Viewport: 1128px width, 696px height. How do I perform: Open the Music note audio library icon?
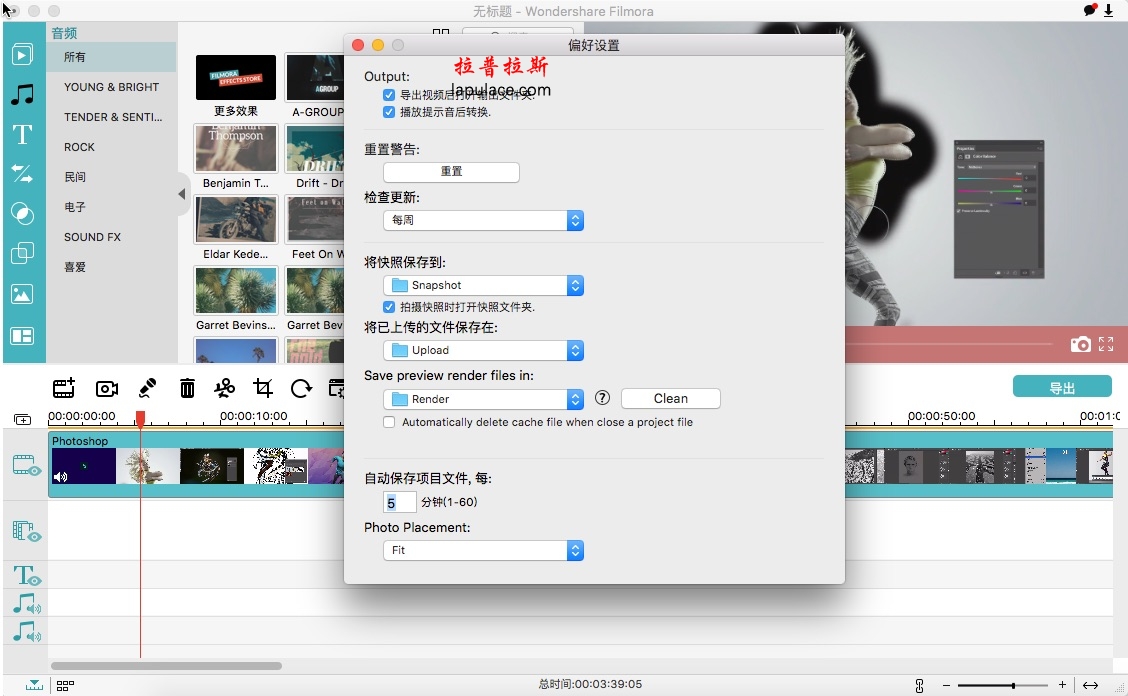coord(22,94)
